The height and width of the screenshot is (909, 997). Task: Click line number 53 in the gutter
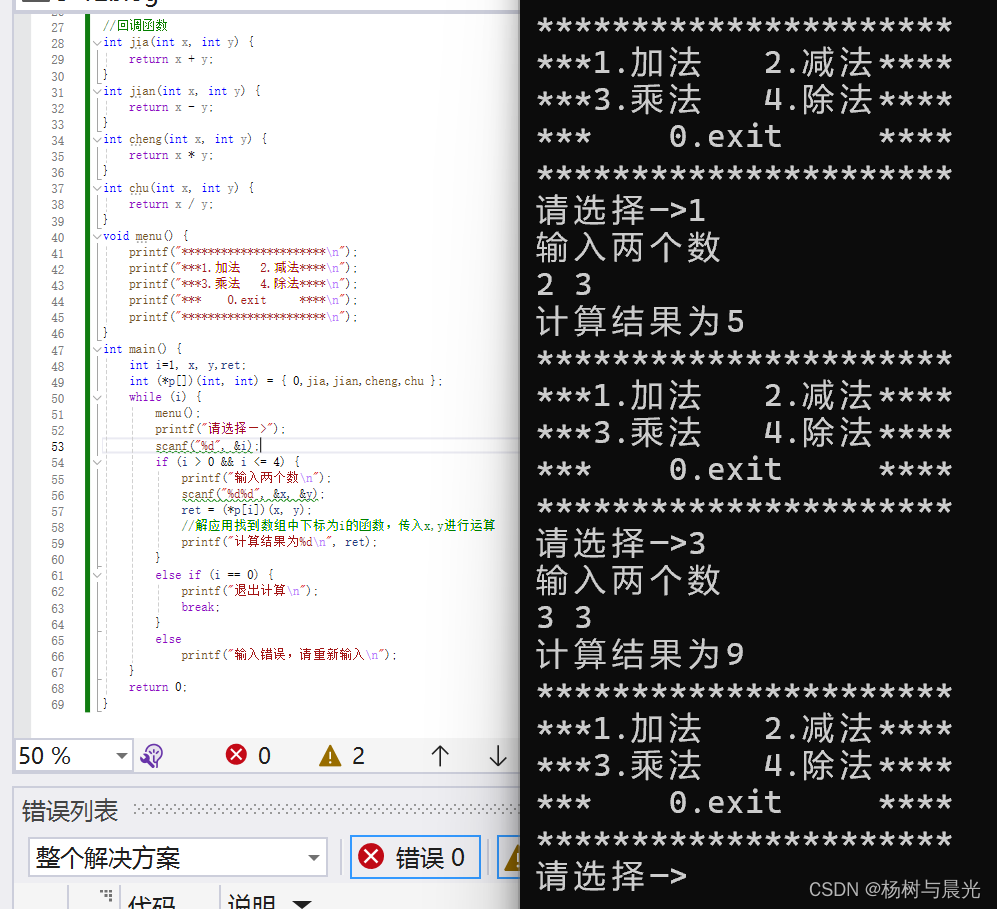58,447
